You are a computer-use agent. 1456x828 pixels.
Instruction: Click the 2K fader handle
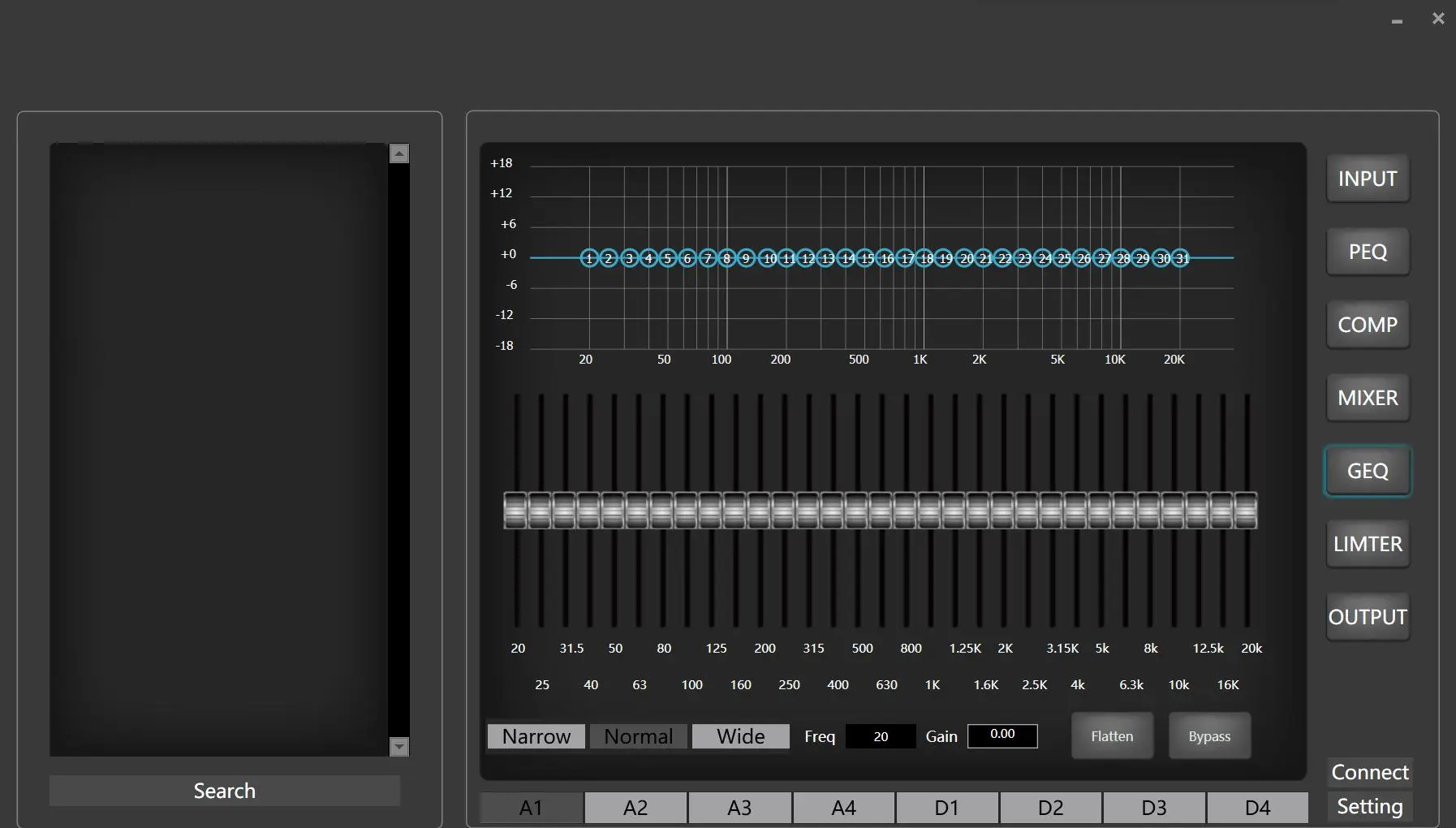tap(1002, 511)
